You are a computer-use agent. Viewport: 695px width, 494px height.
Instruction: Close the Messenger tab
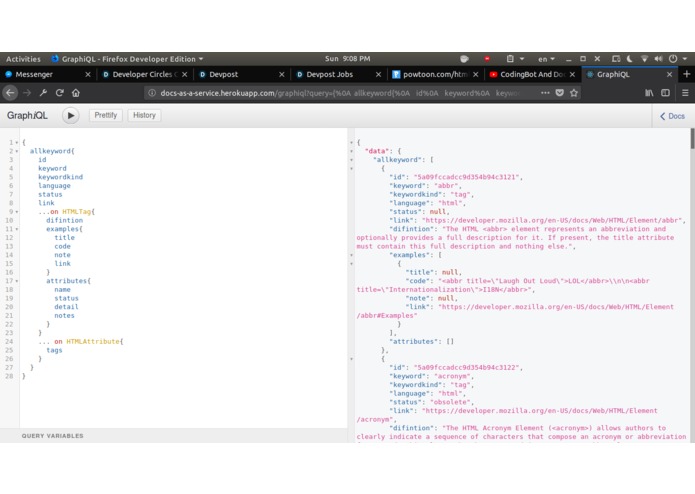[88, 74]
